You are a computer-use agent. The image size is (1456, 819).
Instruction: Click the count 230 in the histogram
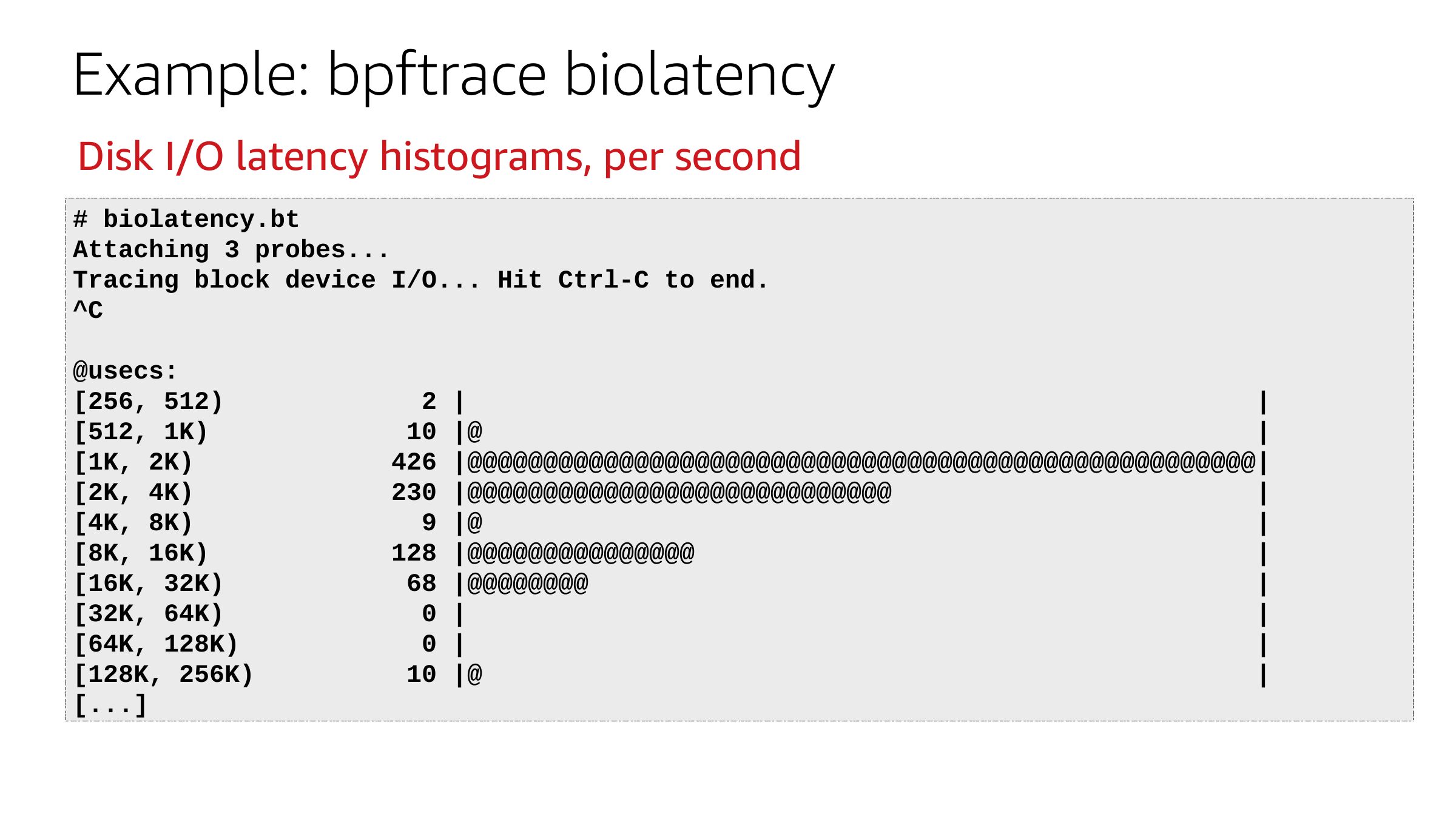pos(414,492)
